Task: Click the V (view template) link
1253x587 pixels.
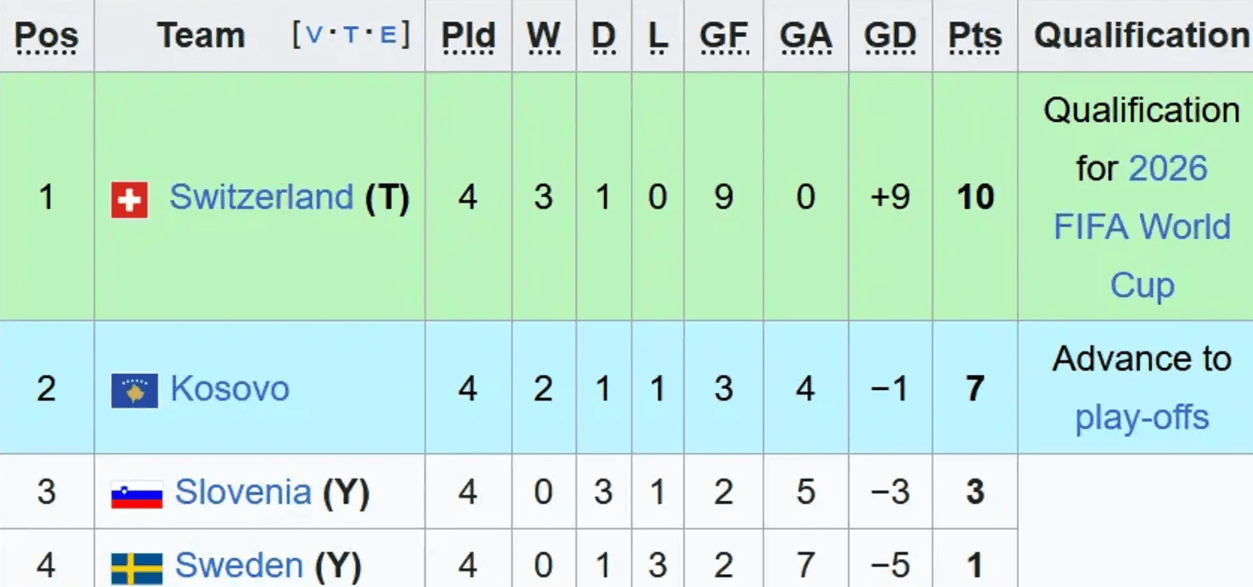Action: pos(315,35)
